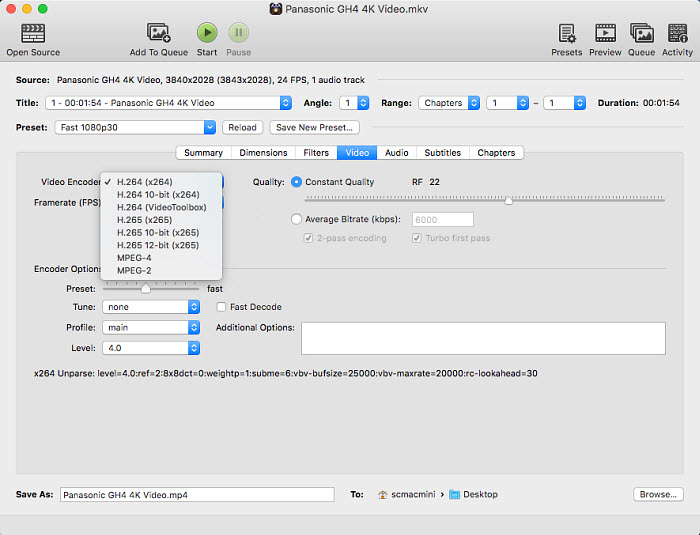Click the Browse... button
This screenshot has height=535, width=700.
(x=658, y=494)
